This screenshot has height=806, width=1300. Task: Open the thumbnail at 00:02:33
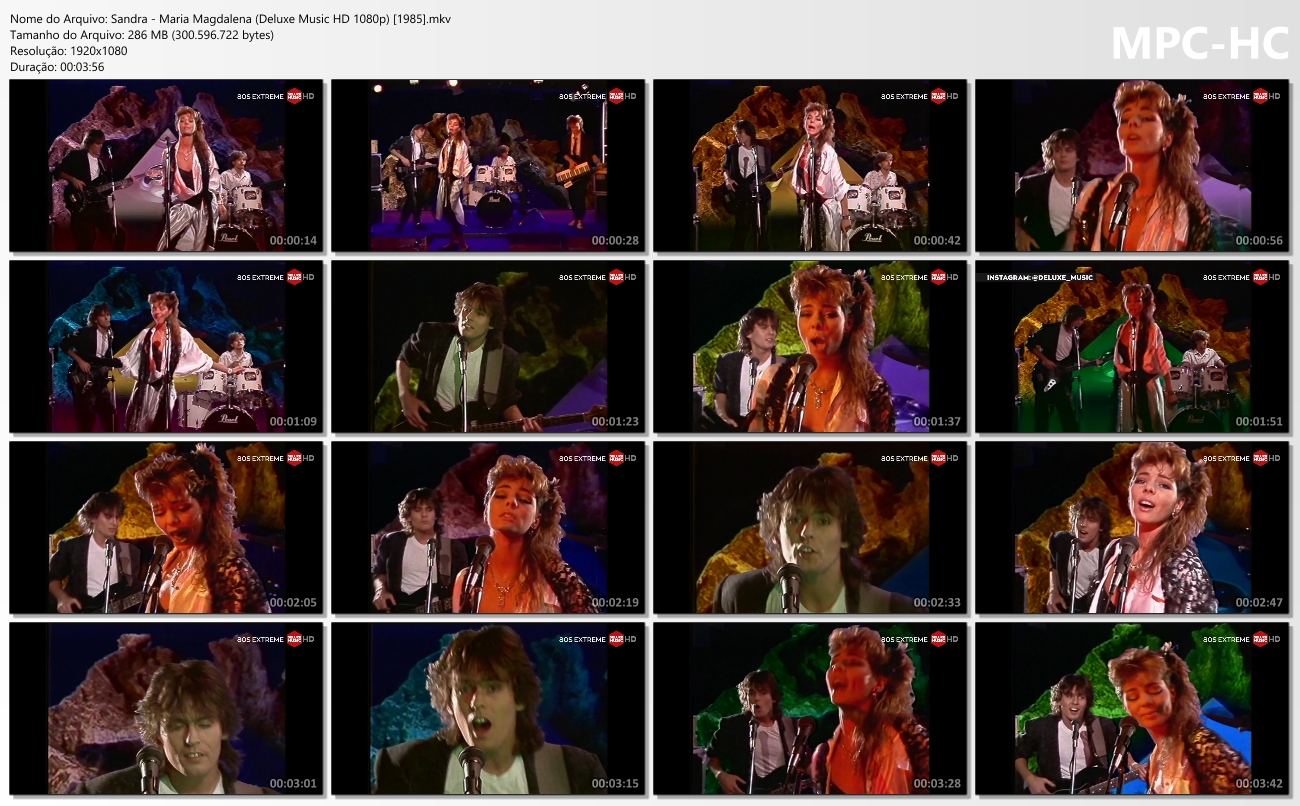pos(810,527)
